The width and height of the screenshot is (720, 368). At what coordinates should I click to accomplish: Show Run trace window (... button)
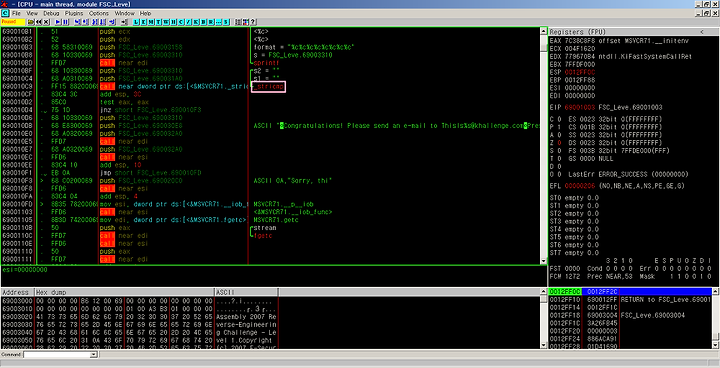click(x=218, y=22)
